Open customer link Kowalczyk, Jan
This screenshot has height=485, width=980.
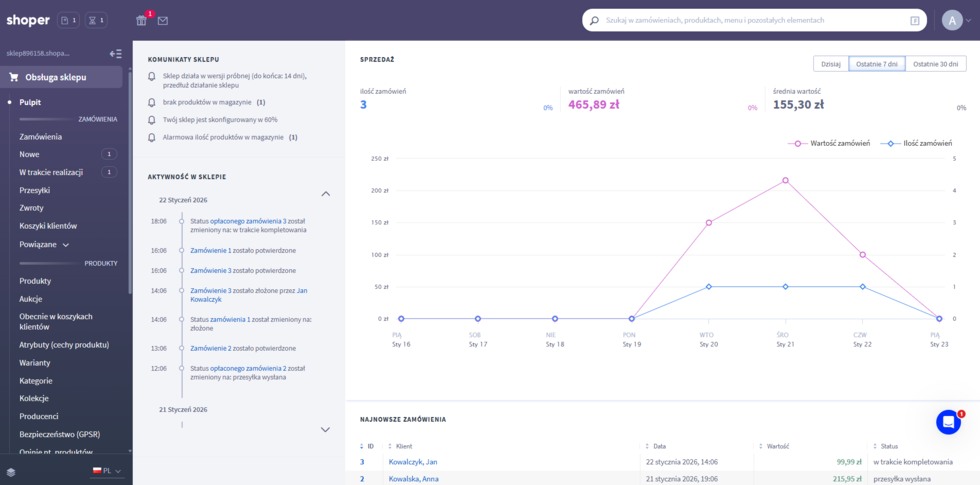click(x=411, y=462)
